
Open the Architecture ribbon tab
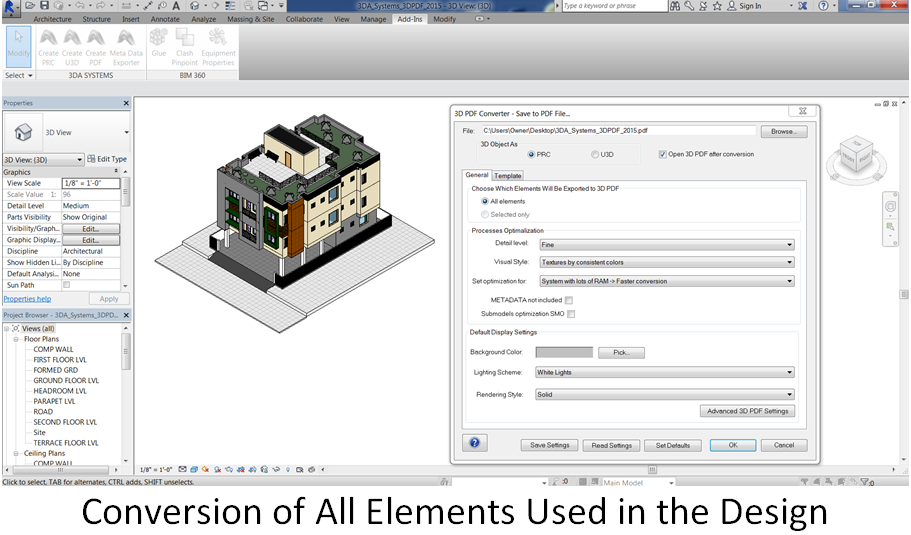(x=52, y=19)
